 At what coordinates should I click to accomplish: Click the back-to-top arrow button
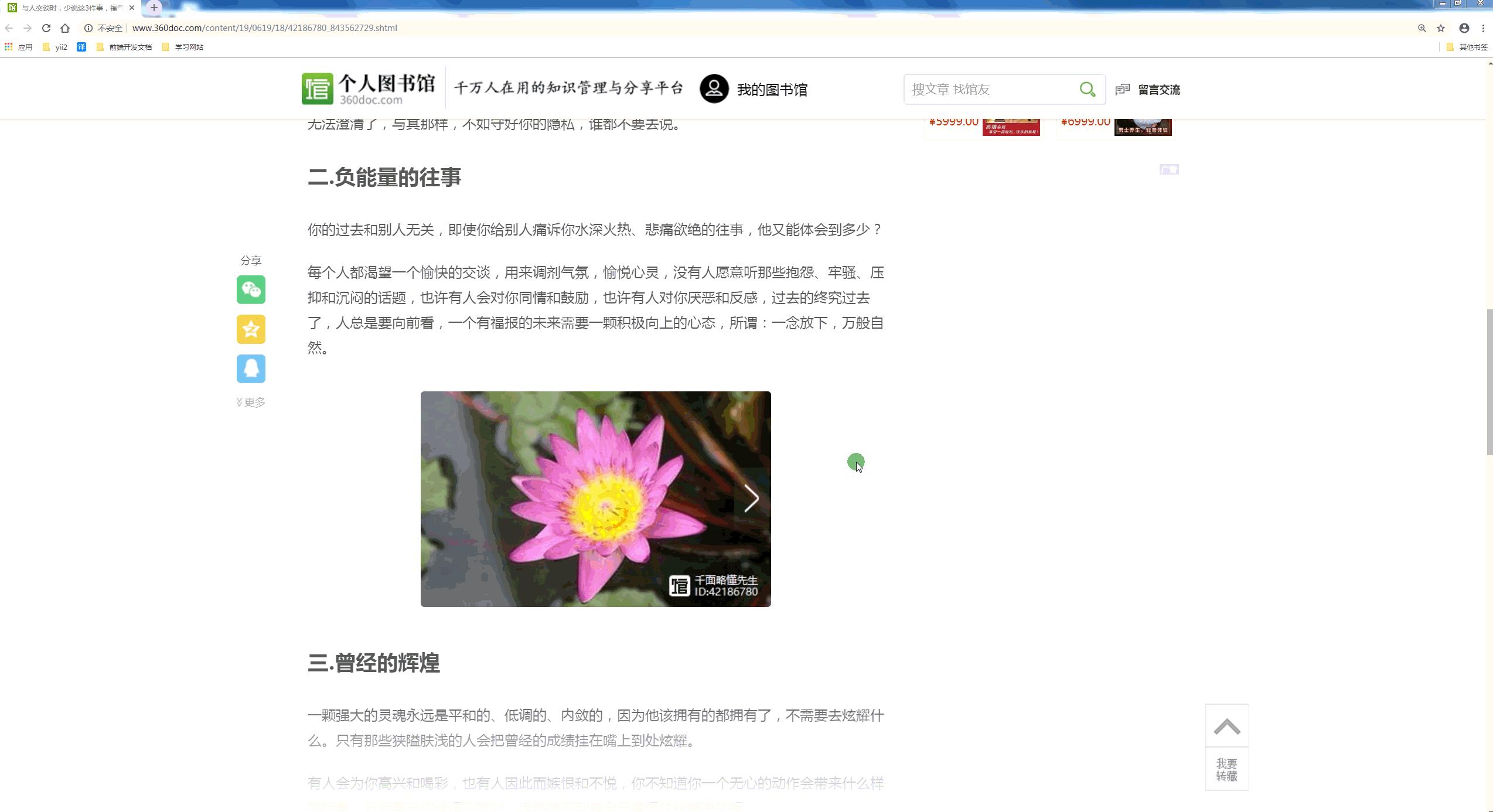click(1227, 725)
